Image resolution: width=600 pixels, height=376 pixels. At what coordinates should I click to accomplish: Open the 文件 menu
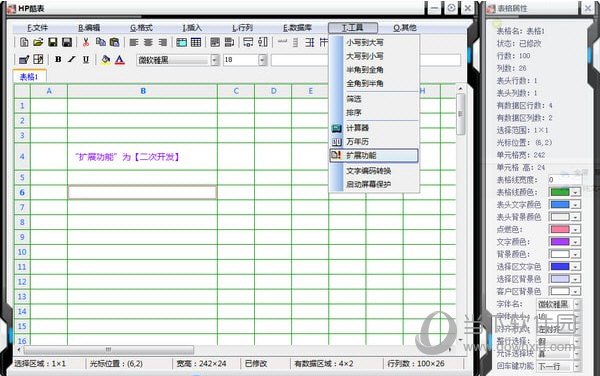38,28
